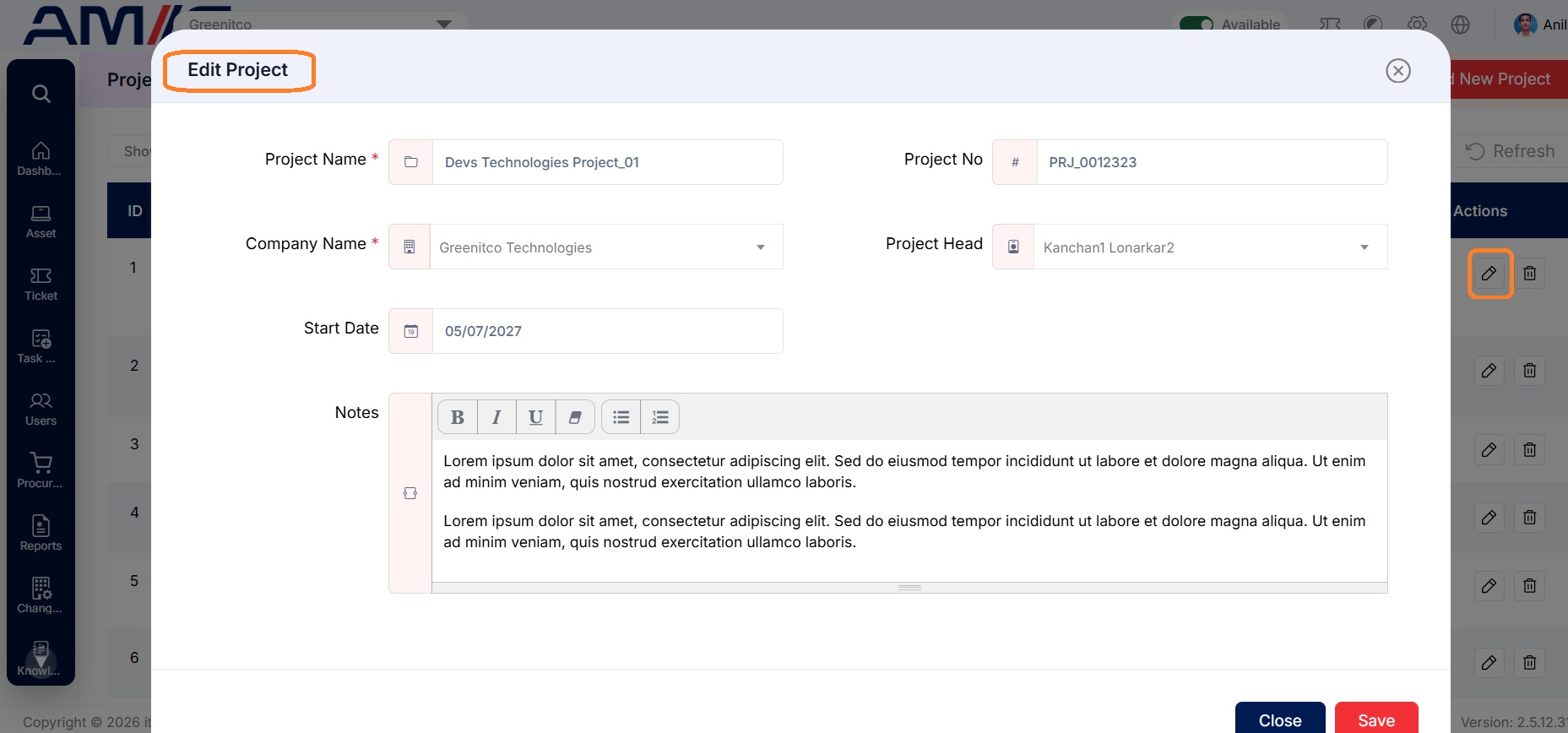This screenshot has width=1568, height=733.
Task: Click the Refresh button behind the dialog
Action: tap(1511, 151)
